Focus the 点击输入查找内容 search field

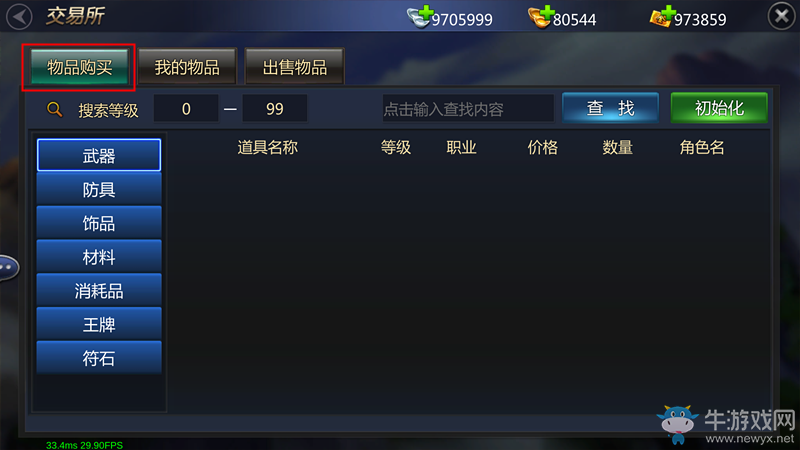(468, 108)
